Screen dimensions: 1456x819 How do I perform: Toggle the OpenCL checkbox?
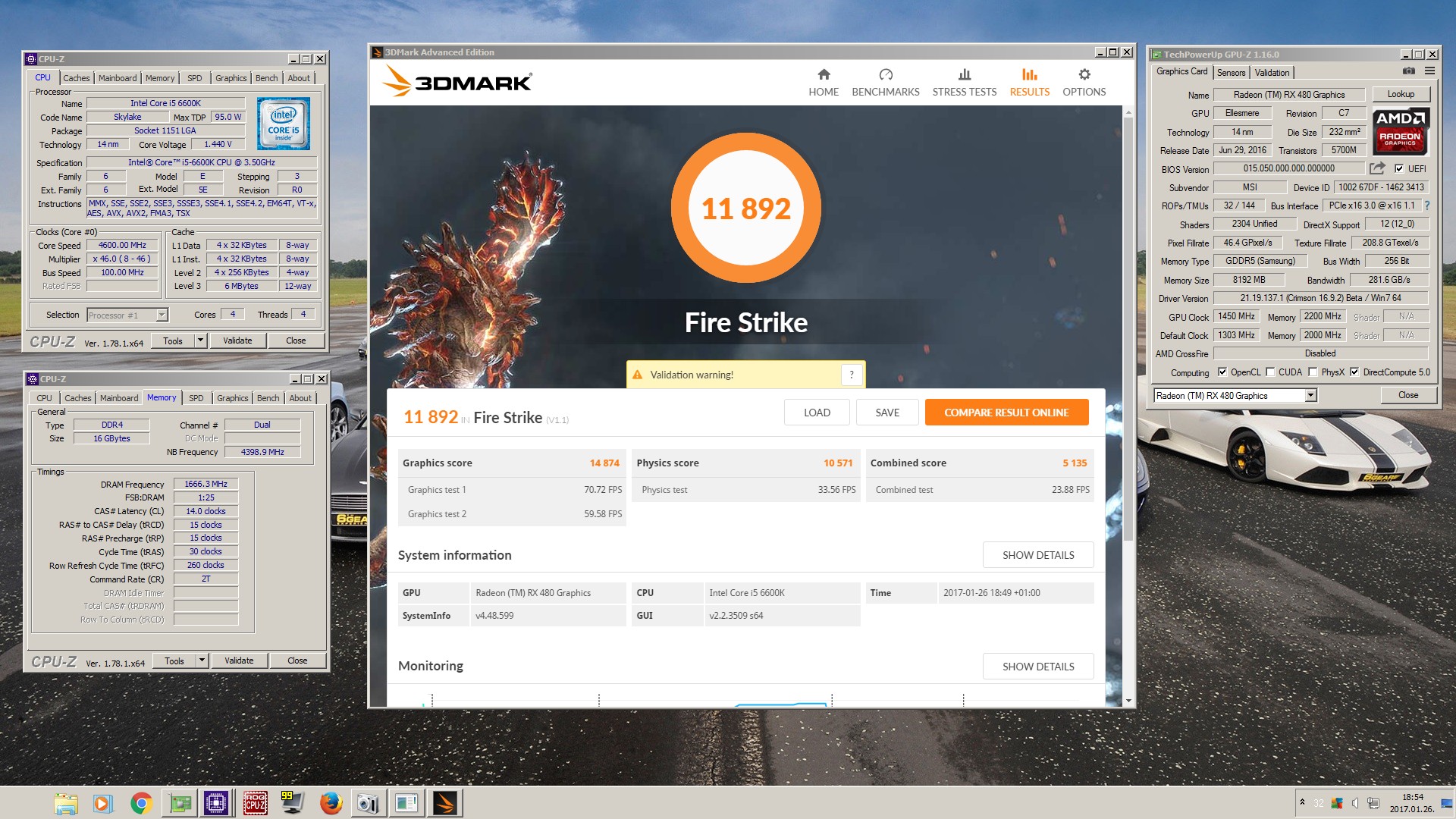point(1222,372)
